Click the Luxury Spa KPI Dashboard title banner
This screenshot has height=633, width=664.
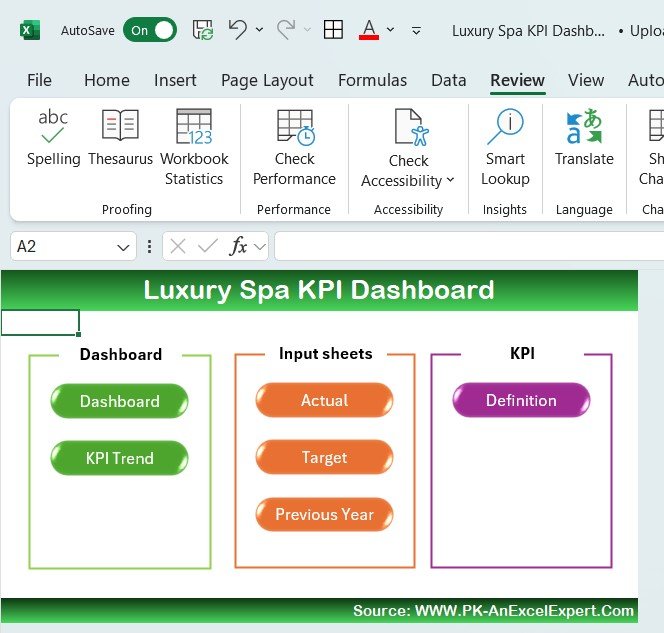point(319,290)
